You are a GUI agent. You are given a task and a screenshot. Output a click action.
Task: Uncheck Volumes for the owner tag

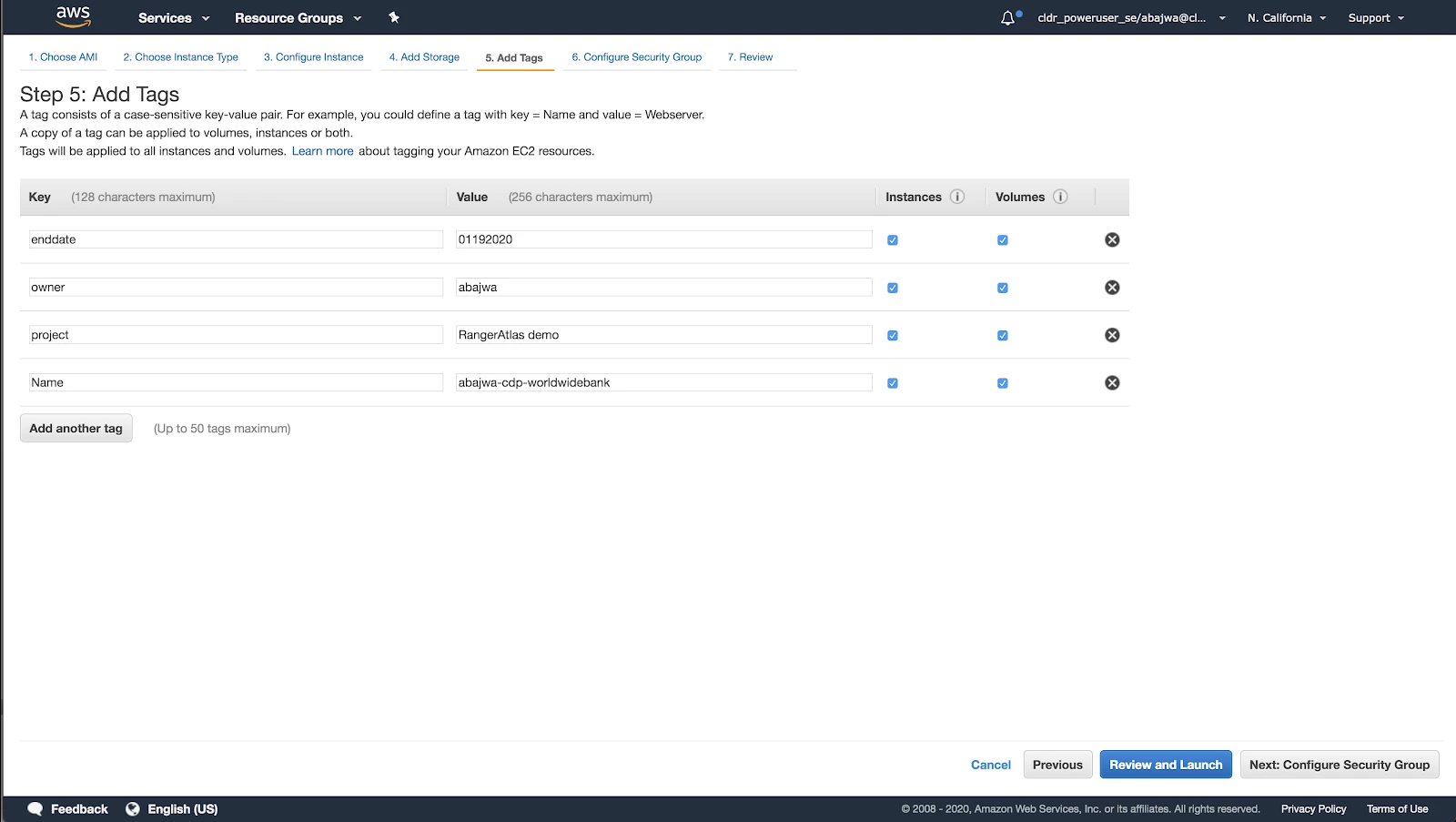1003,288
